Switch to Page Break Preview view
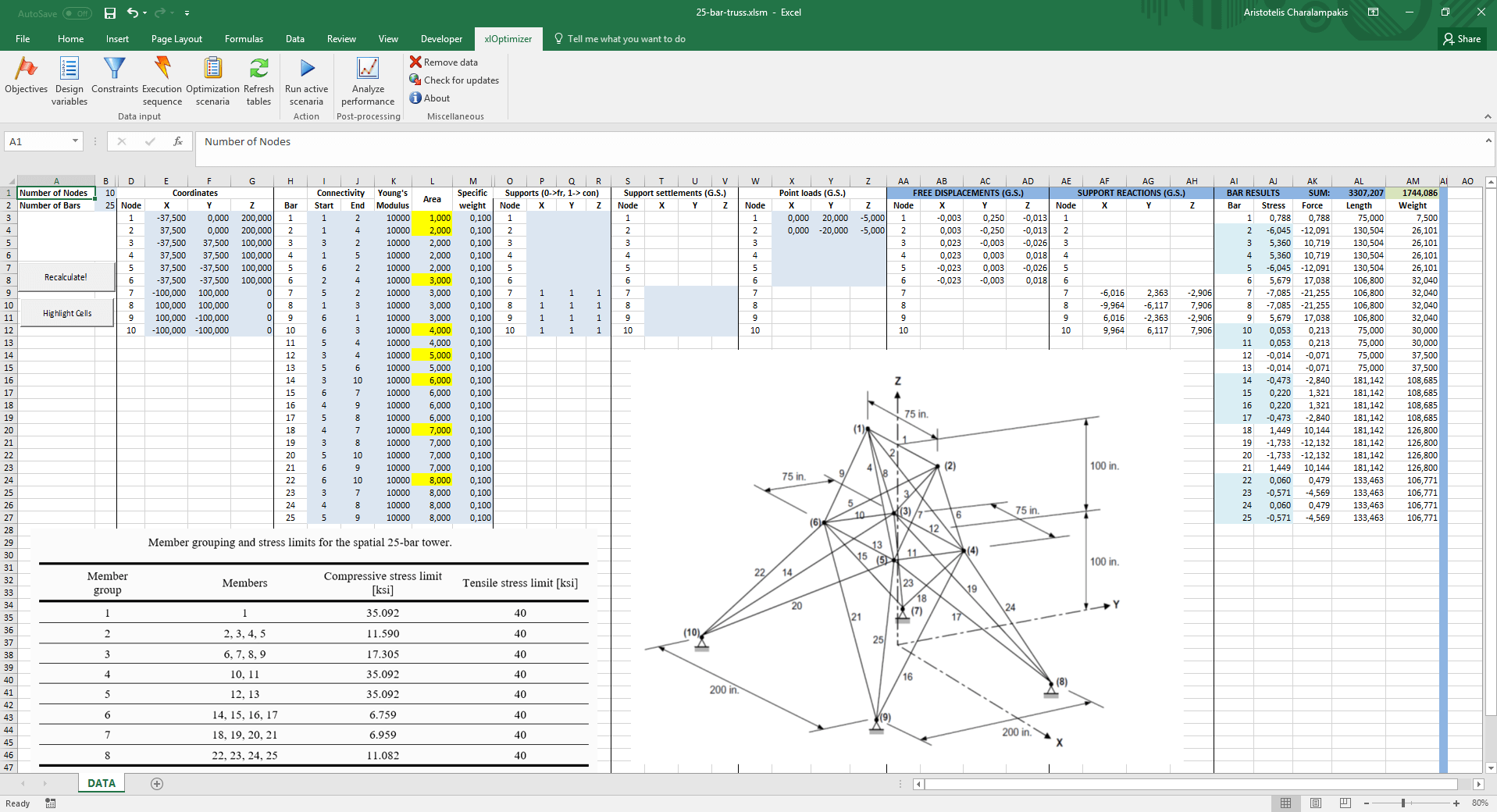The height and width of the screenshot is (812, 1497). [x=1345, y=803]
